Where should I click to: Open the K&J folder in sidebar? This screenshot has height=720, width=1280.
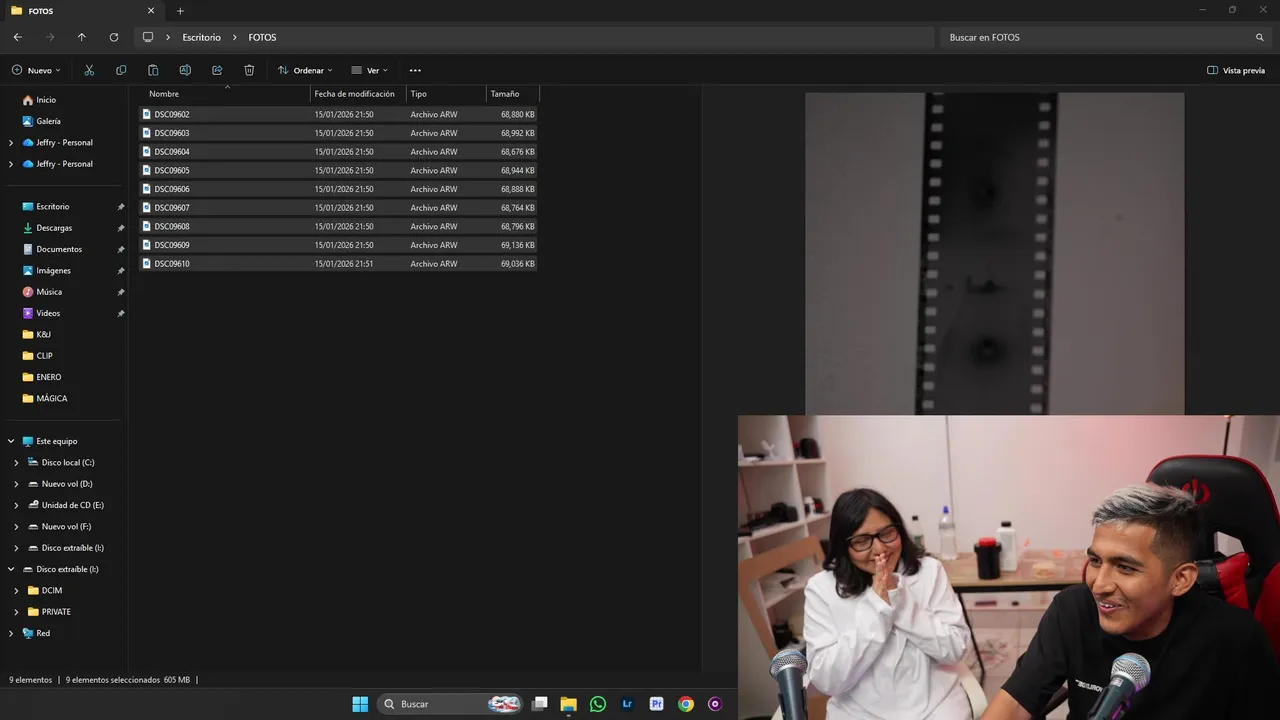click(x=43, y=335)
